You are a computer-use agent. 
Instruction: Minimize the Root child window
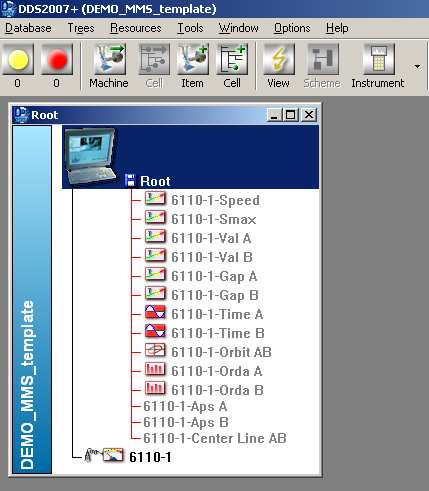pyautogui.click(x=274, y=115)
